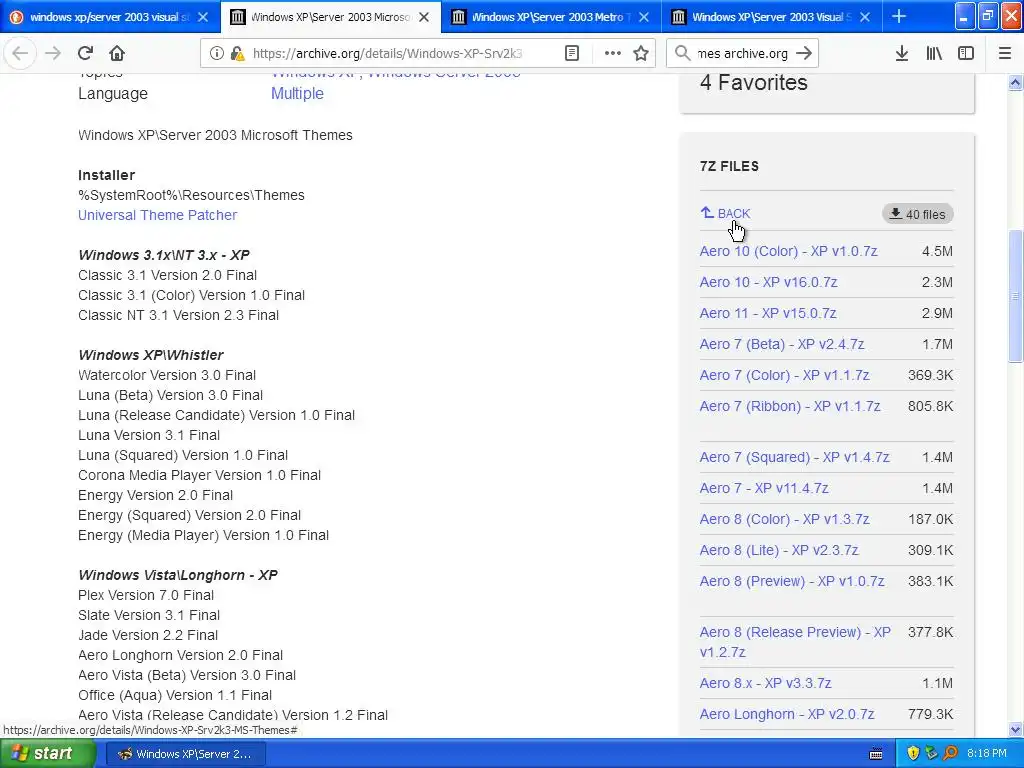Click the 'Luna Version 3.1 Final' line
The width and height of the screenshot is (1024, 768).
click(x=149, y=435)
